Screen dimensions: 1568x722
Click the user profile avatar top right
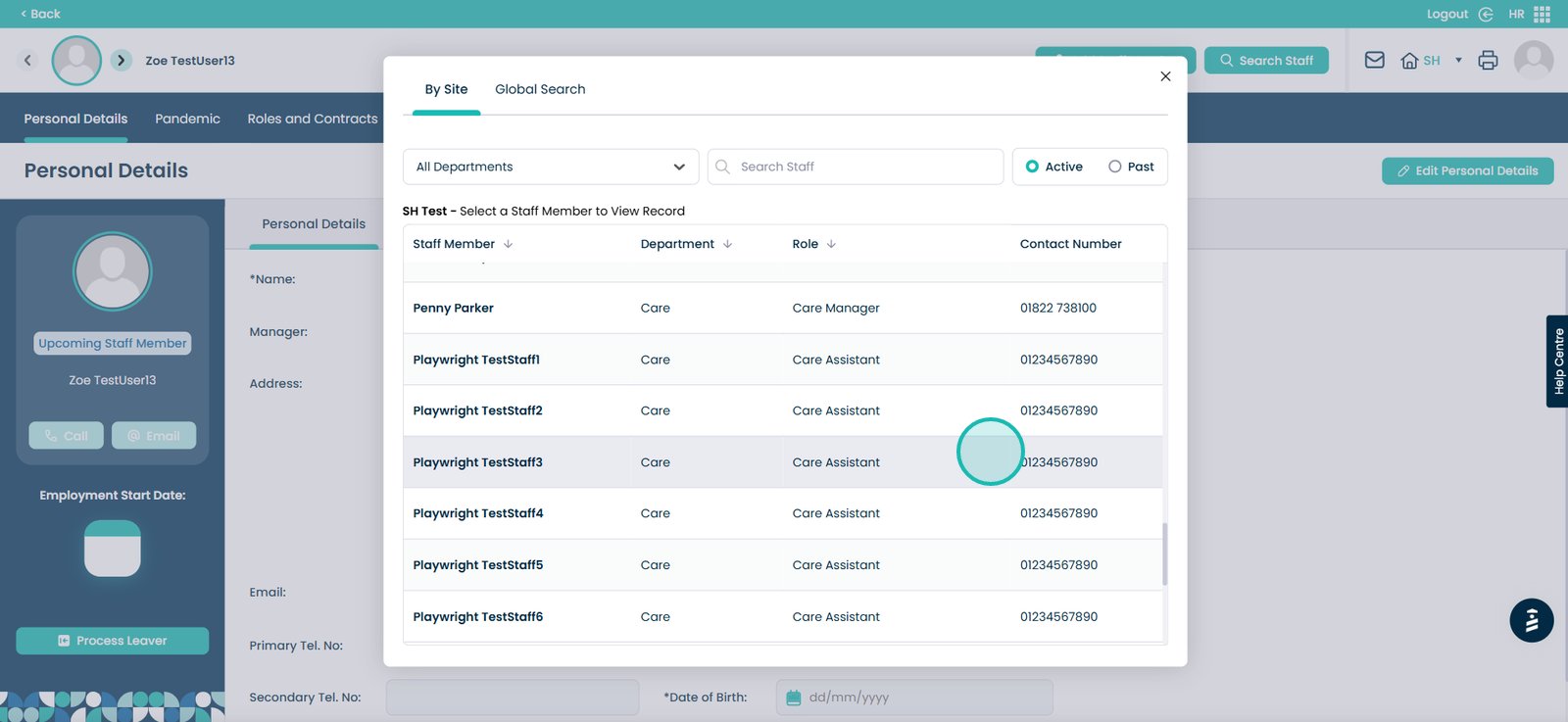(x=1533, y=60)
